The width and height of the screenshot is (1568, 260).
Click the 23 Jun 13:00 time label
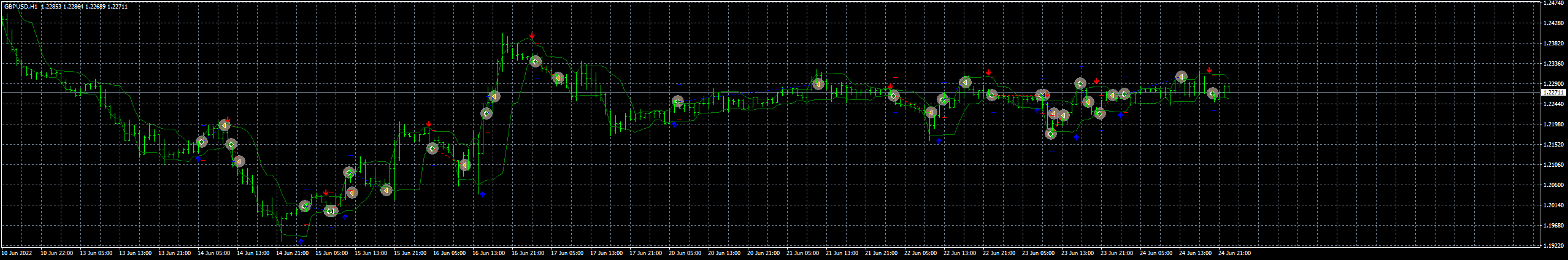pos(1078,253)
